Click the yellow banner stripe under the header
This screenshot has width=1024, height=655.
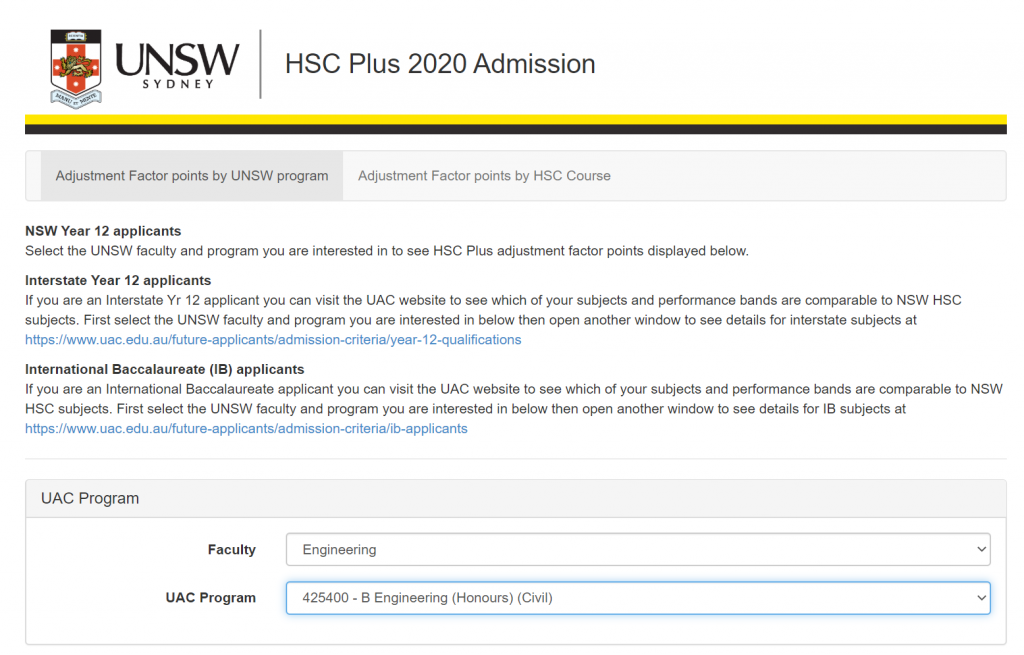coord(515,119)
